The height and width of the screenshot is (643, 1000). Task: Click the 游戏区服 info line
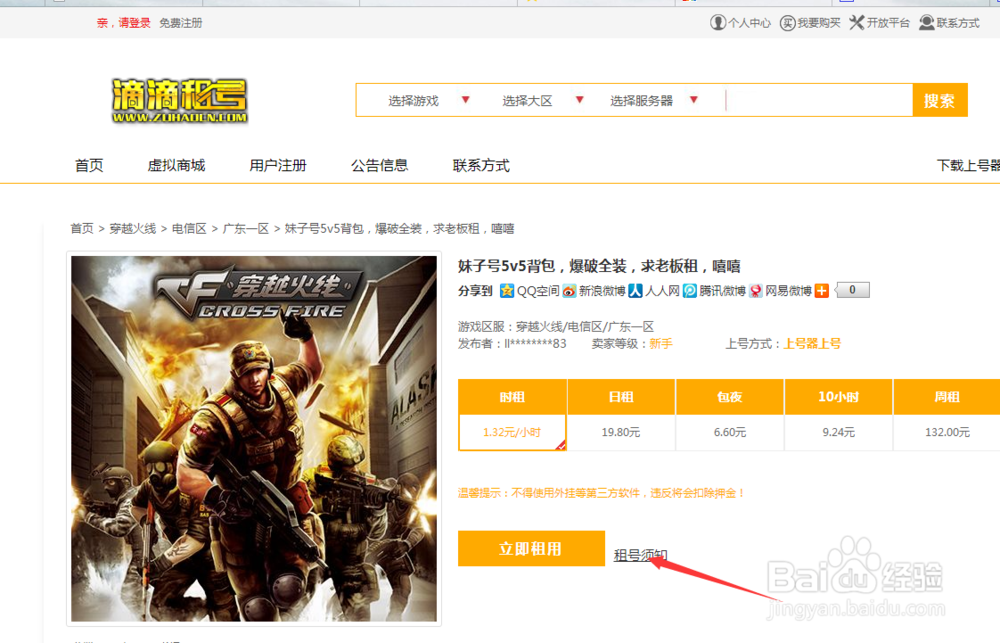tap(555, 327)
